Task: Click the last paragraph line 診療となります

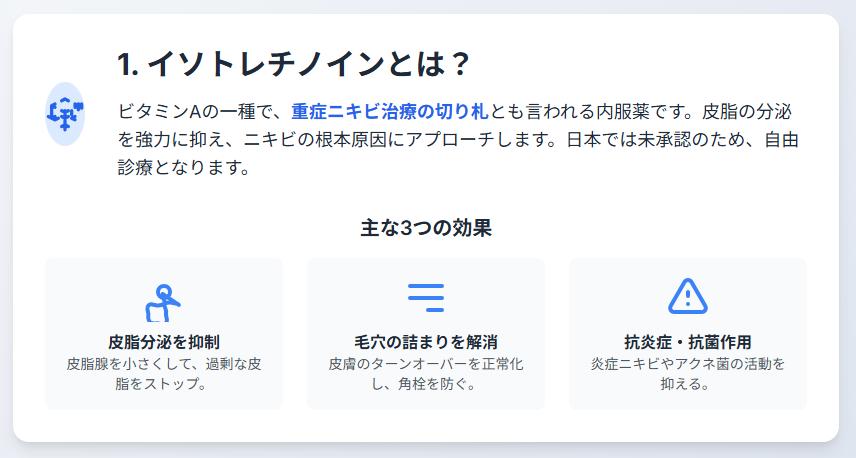Action: 183,167
